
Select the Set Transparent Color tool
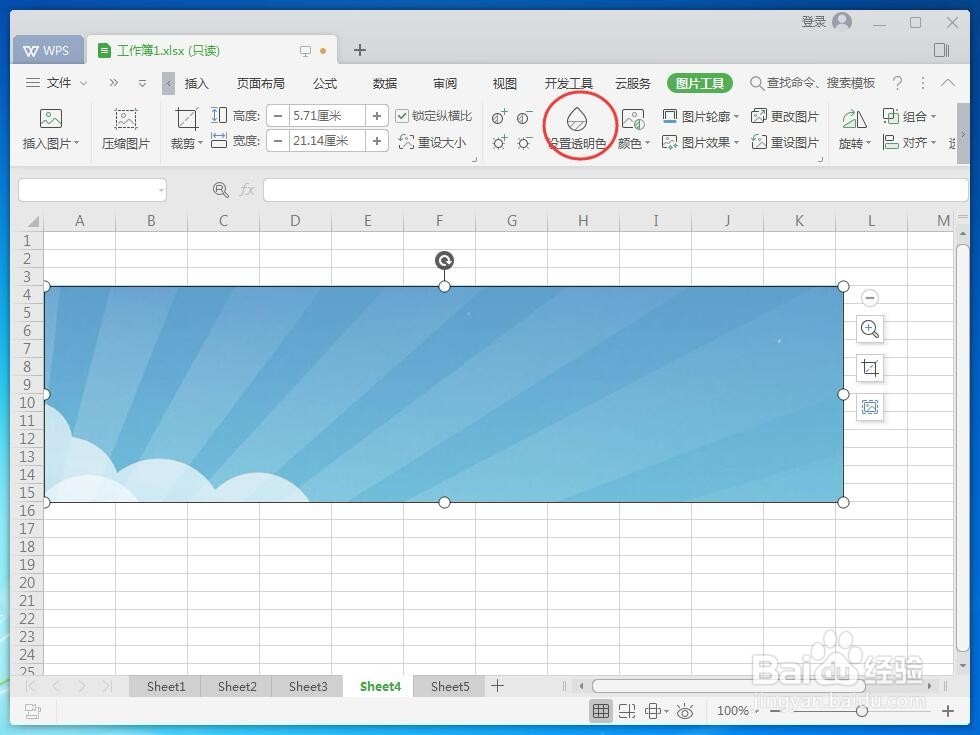pos(578,125)
